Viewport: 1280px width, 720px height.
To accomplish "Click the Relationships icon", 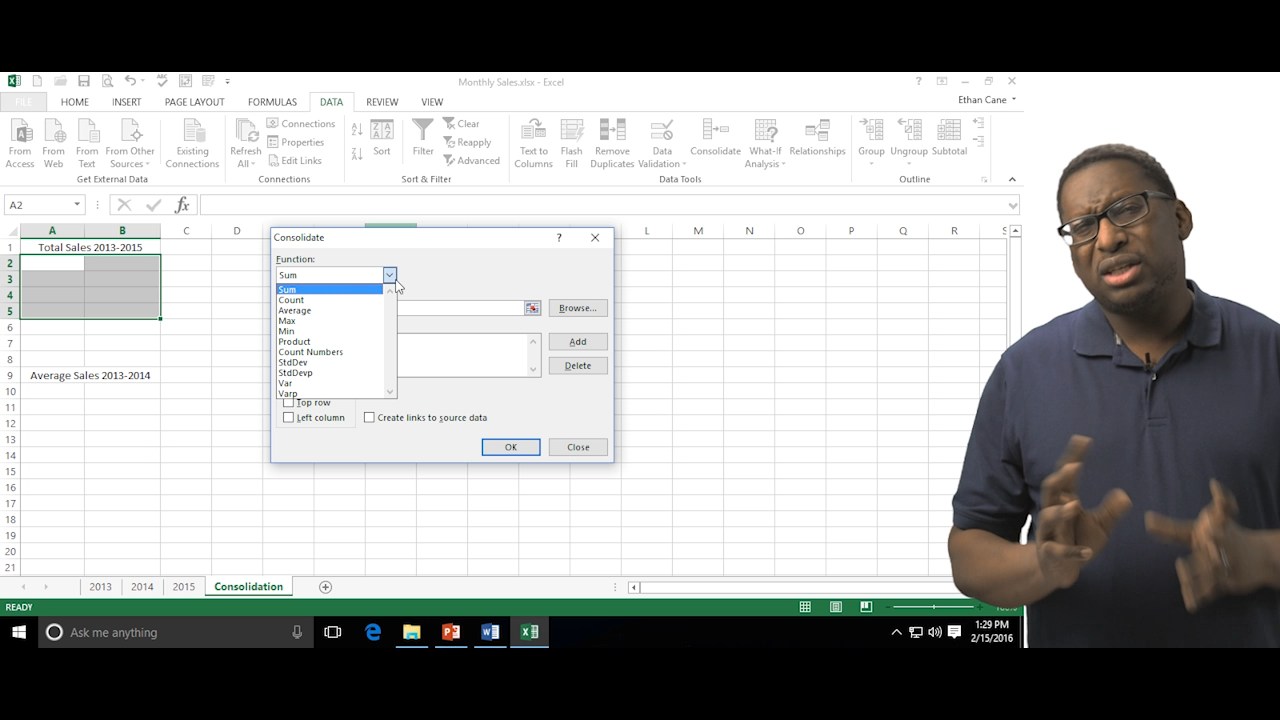I will 817,138.
